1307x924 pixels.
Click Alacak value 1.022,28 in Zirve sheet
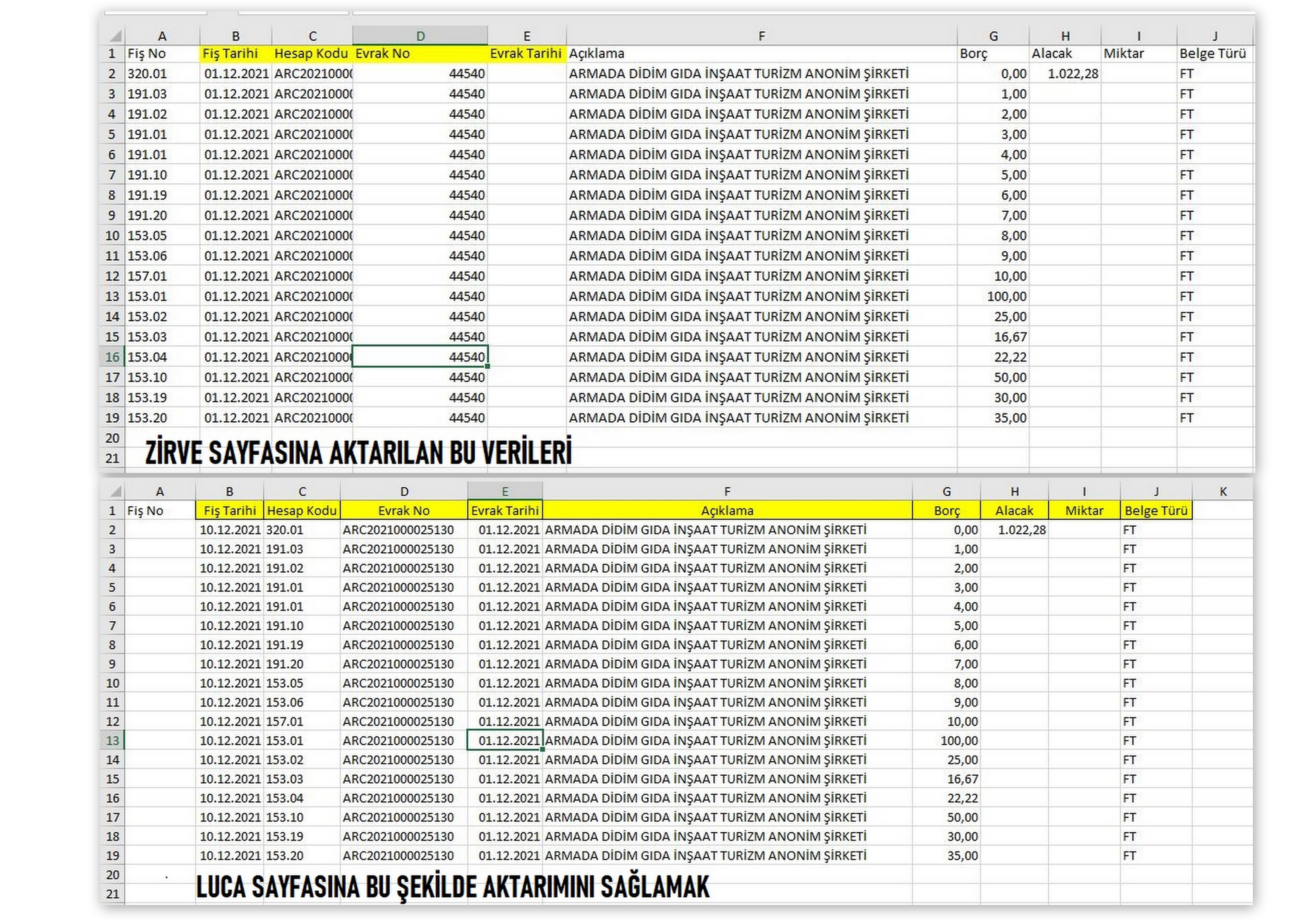coord(1065,74)
